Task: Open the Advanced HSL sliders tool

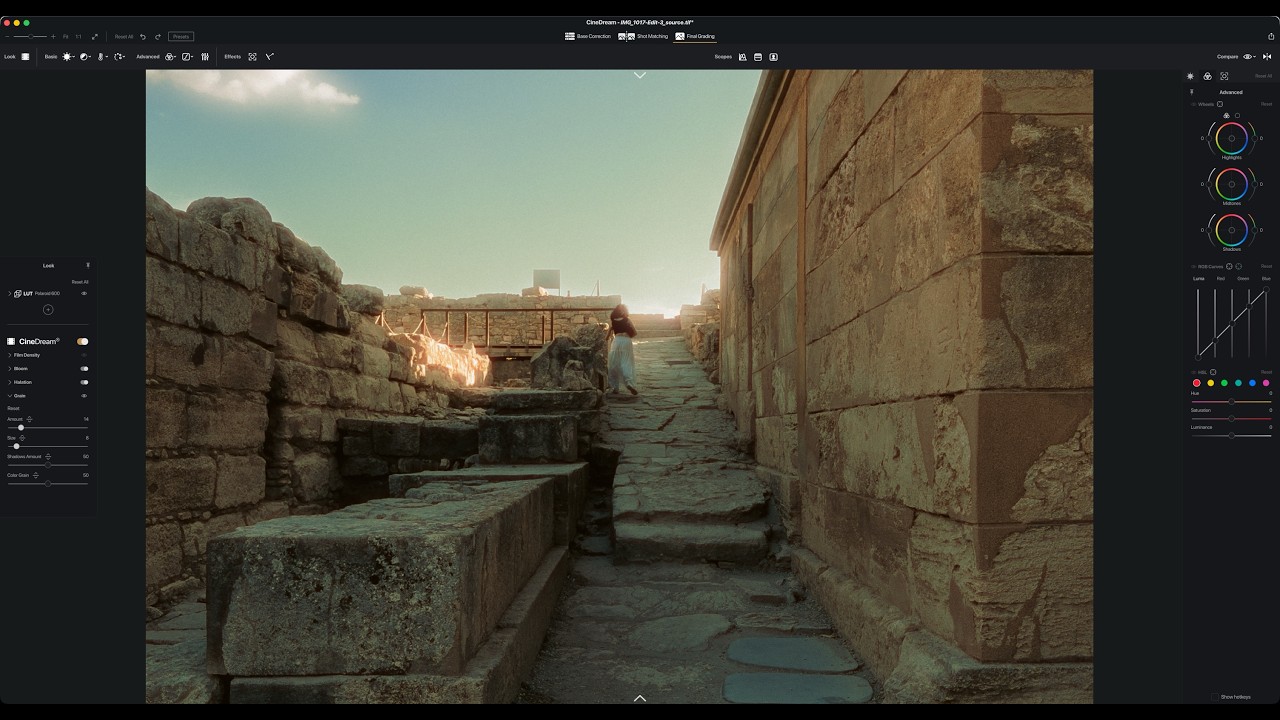Action: pos(205,57)
